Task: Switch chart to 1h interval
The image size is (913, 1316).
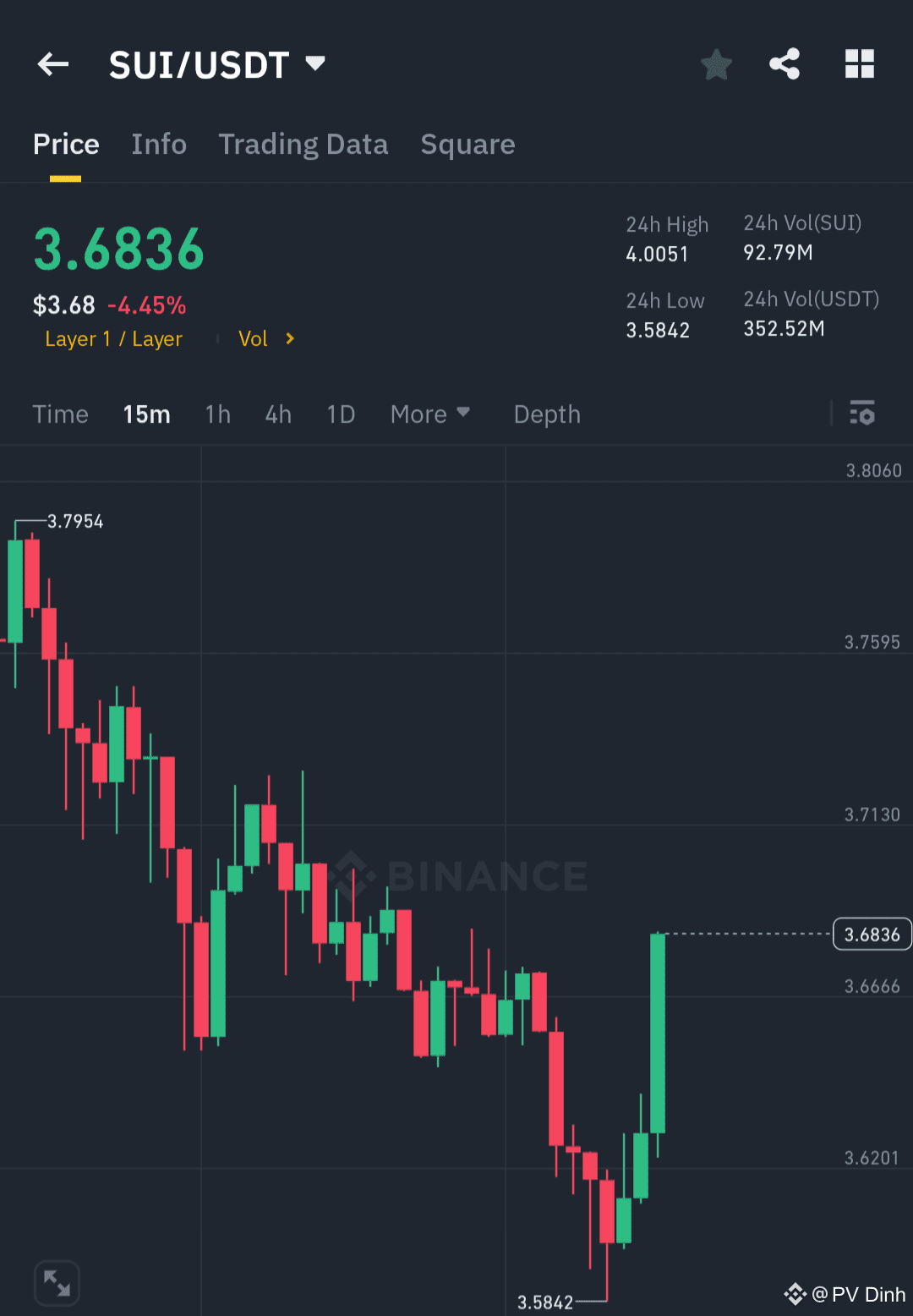Action: pyautogui.click(x=218, y=414)
